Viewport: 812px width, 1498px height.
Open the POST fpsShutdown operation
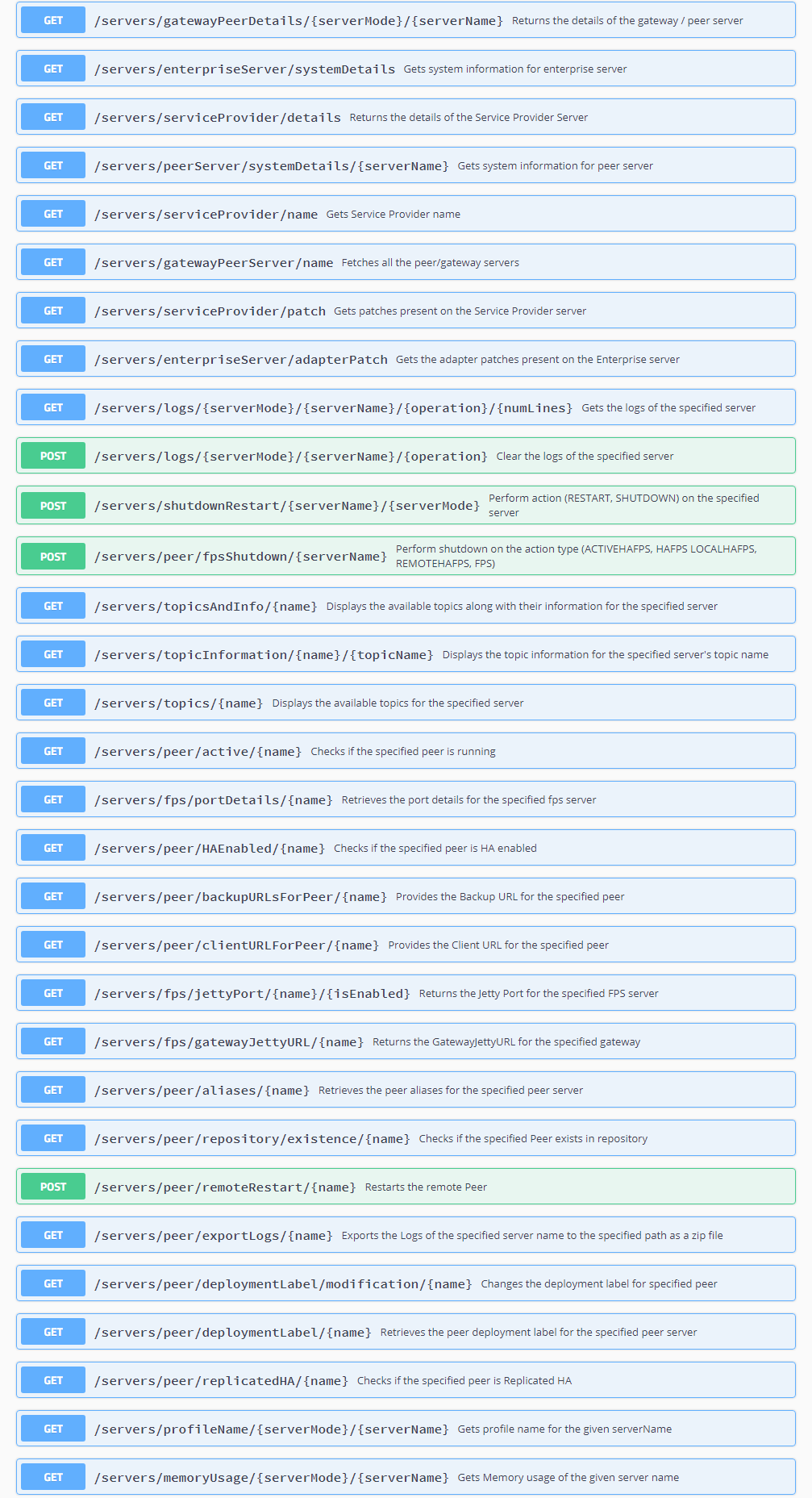240,557
